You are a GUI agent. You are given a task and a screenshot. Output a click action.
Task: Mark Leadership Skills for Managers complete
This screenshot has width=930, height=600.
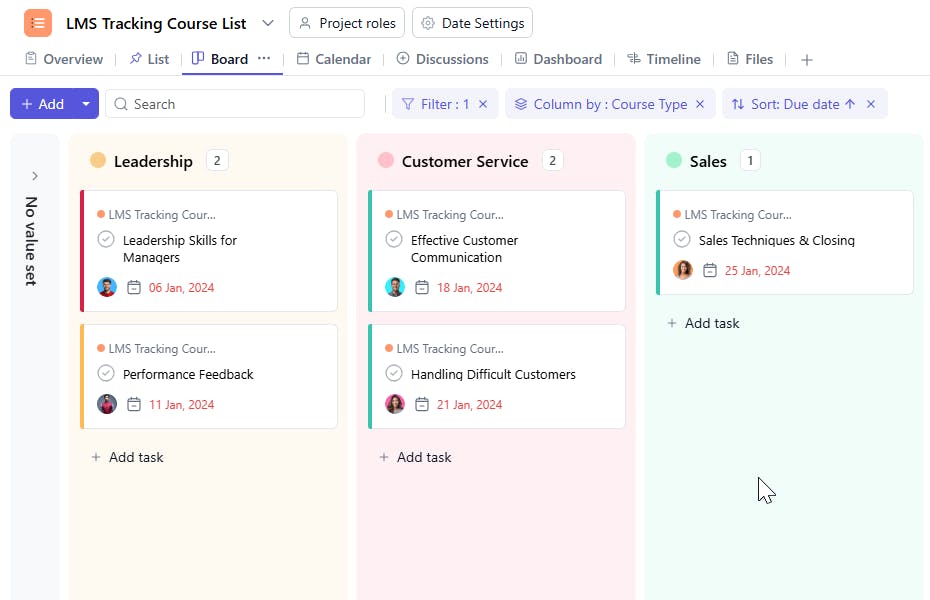[106, 240]
